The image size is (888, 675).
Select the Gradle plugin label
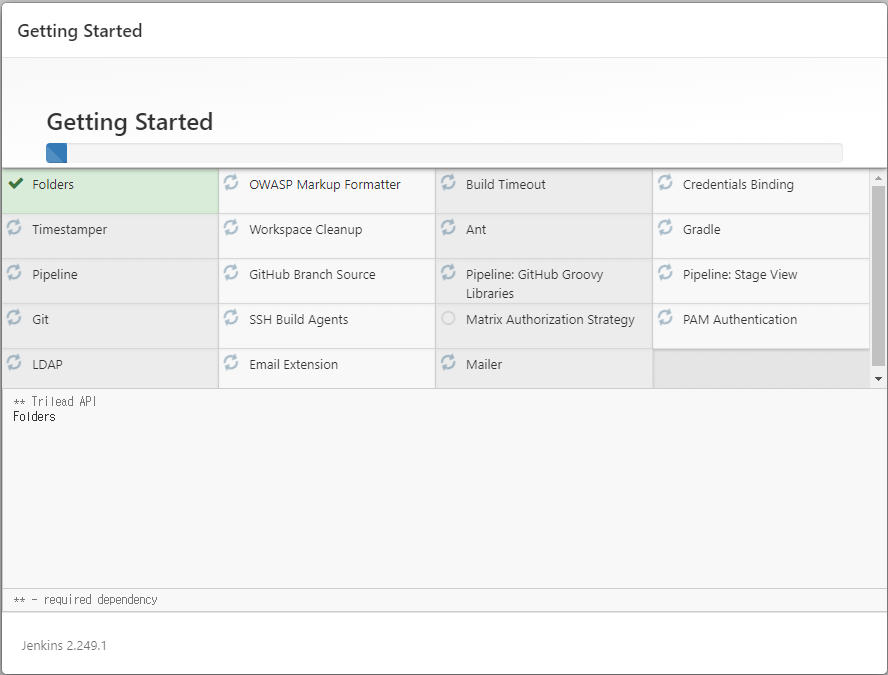[702, 229]
